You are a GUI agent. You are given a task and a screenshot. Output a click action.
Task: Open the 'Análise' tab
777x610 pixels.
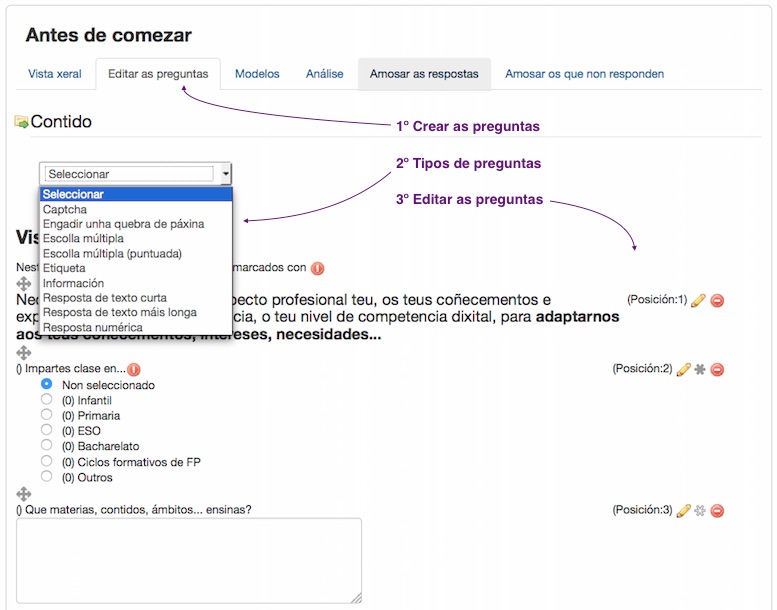324,74
